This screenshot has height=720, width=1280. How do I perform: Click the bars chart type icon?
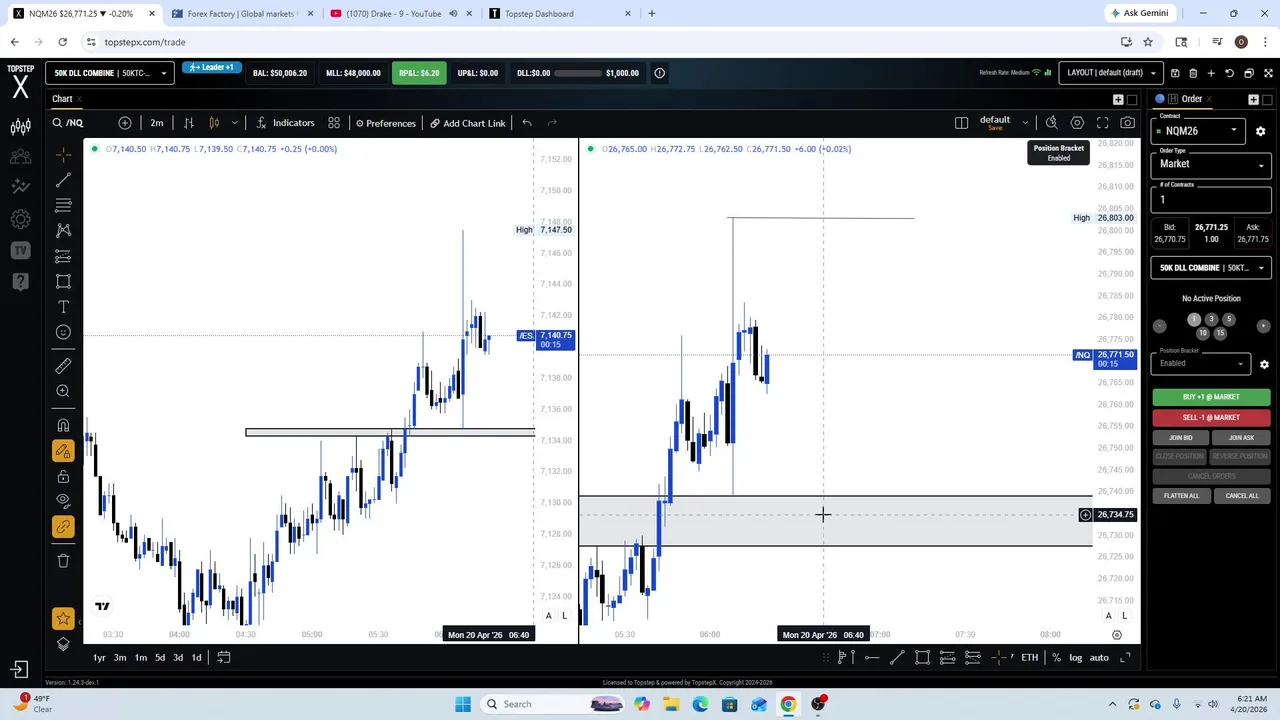(188, 123)
